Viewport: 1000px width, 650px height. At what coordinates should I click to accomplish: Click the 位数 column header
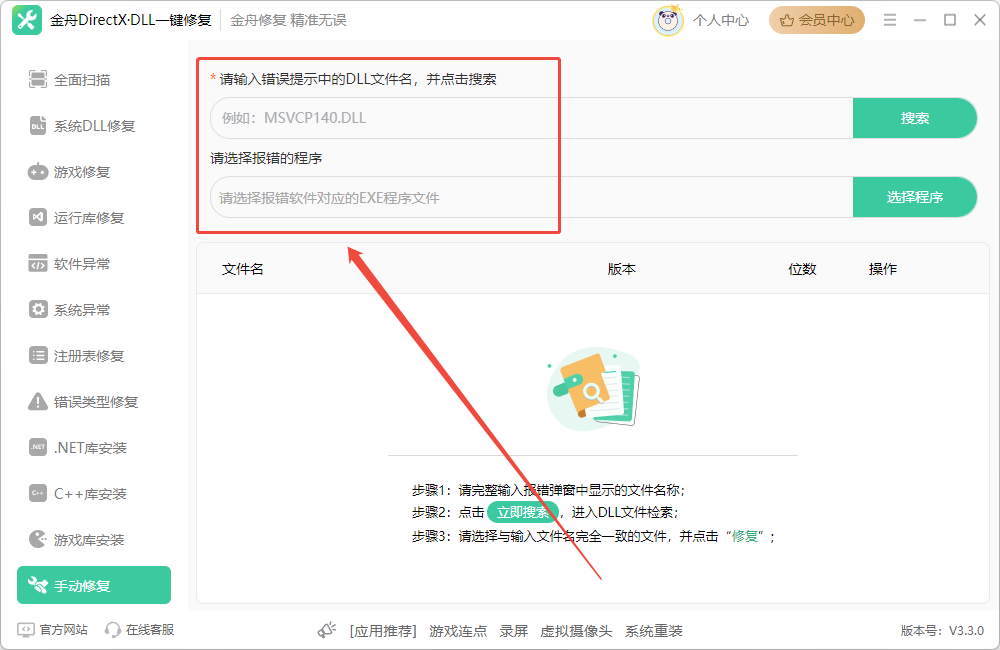(802, 269)
